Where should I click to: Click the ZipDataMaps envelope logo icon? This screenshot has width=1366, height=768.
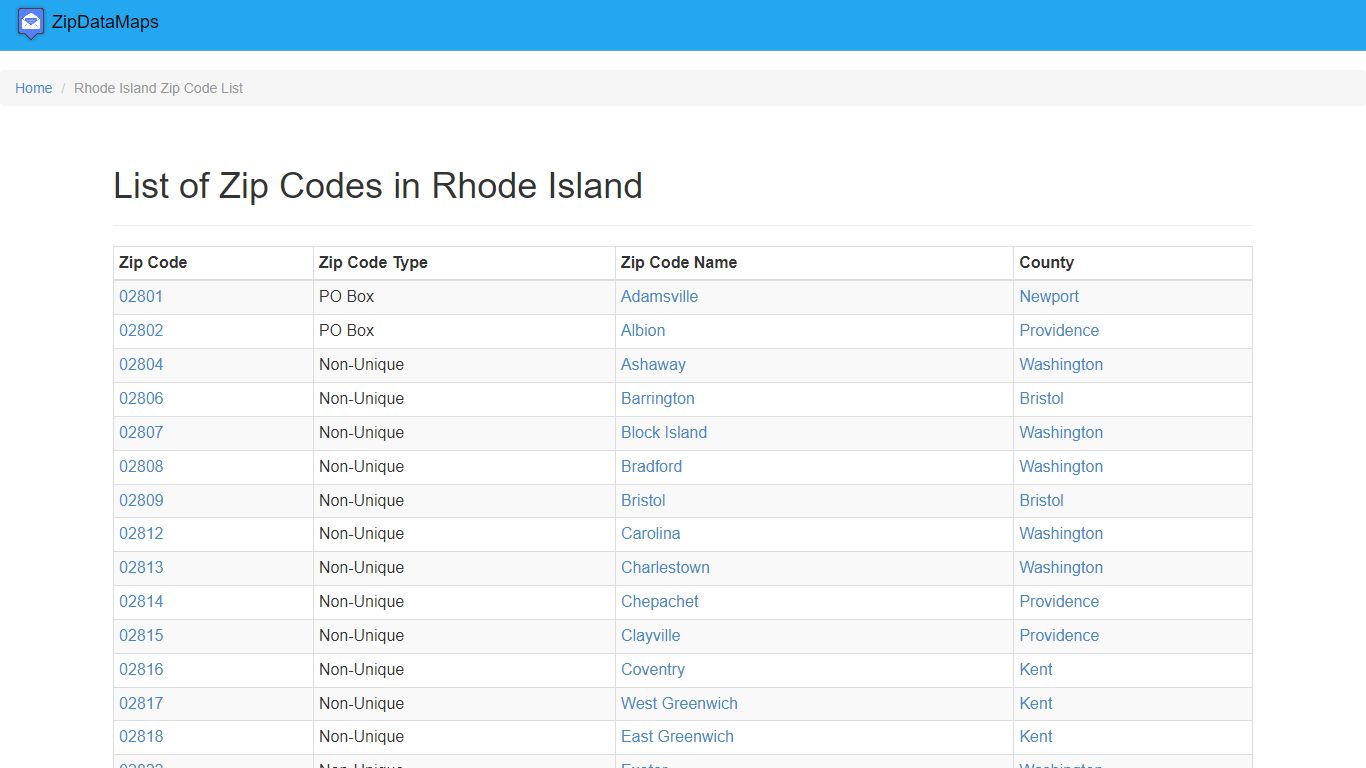[31, 22]
